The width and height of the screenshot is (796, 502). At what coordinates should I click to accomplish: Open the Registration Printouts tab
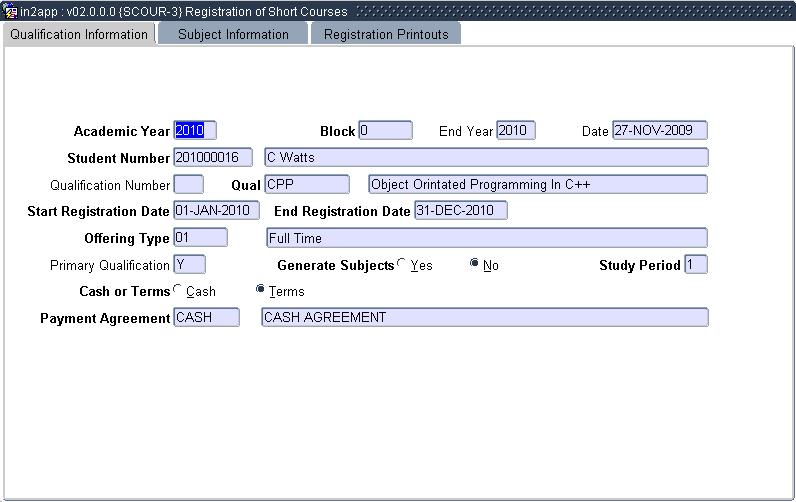pyautogui.click(x=386, y=34)
